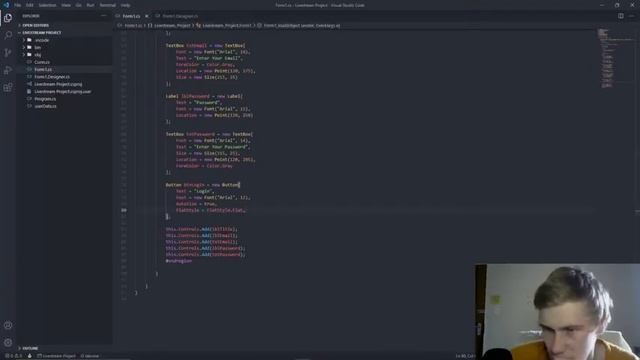This screenshot has height=360, width=640.
Task: Click the VS Code logo in title bar
Action: [6, 5]
